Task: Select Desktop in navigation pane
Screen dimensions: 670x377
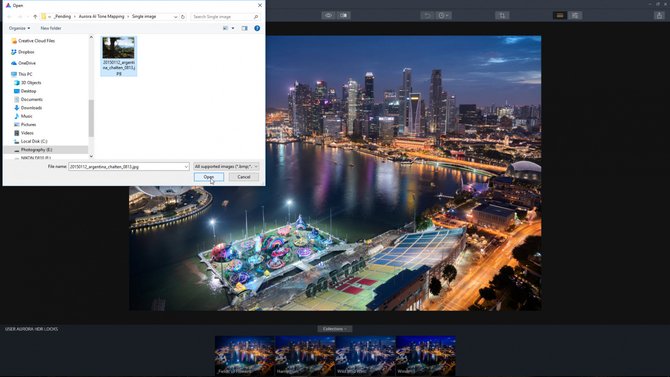Action: point(25,91)
